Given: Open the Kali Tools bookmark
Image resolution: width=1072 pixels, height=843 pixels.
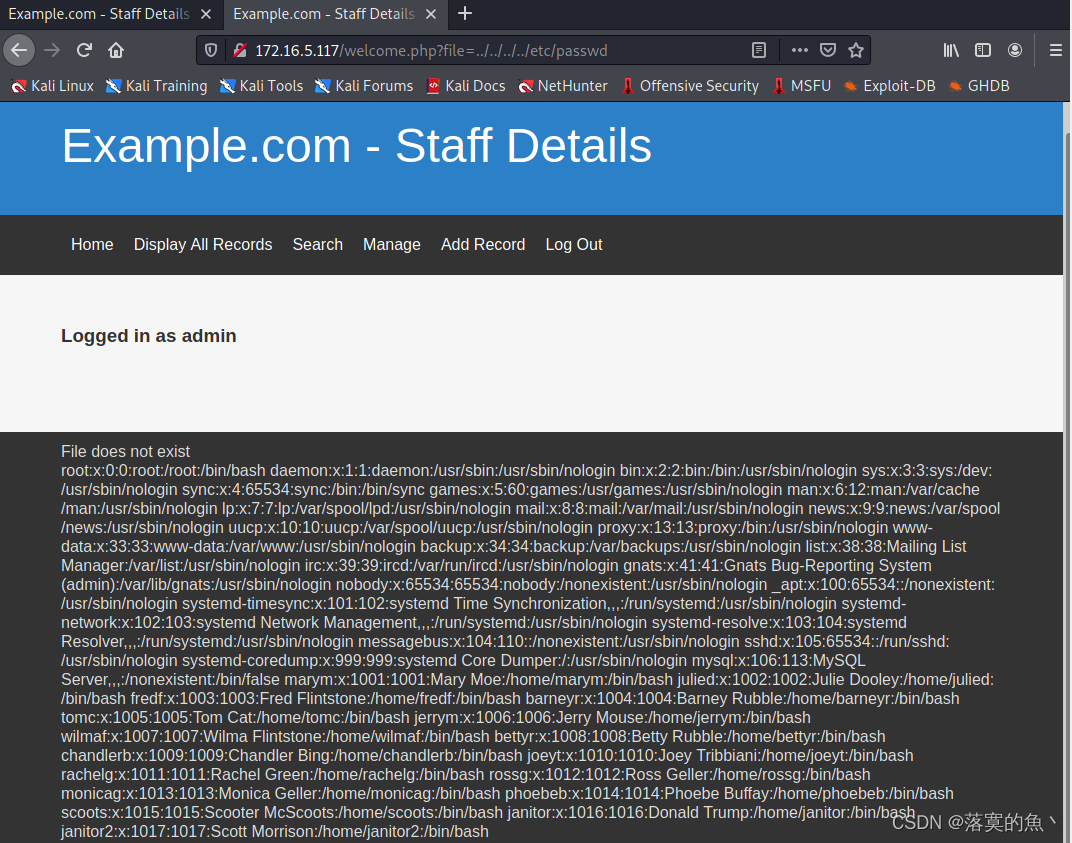Looking at the screenshot, I should (261, 86).
